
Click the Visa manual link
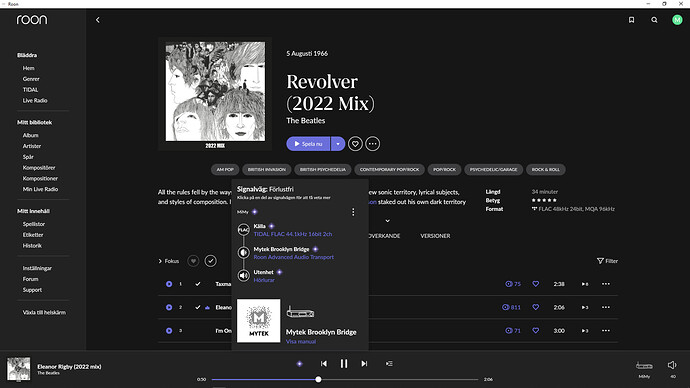pyautogui.click(x=301, y=341)
